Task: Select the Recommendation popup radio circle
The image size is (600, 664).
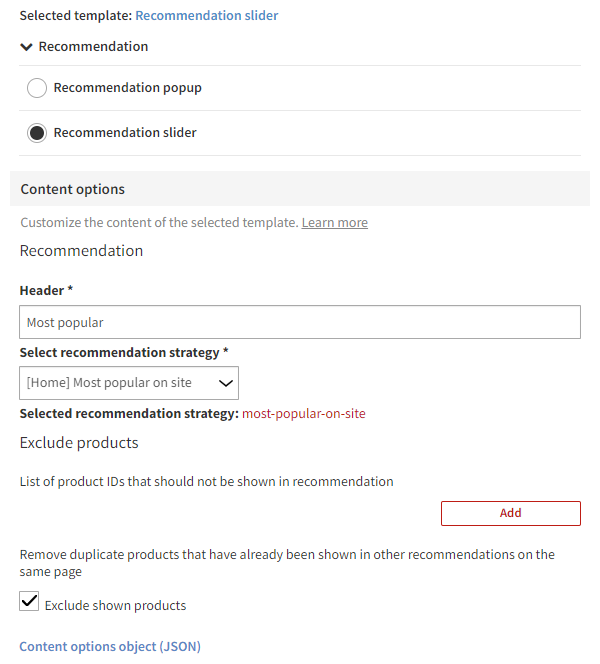Action: pyautogui.click(x=37, y=88)
